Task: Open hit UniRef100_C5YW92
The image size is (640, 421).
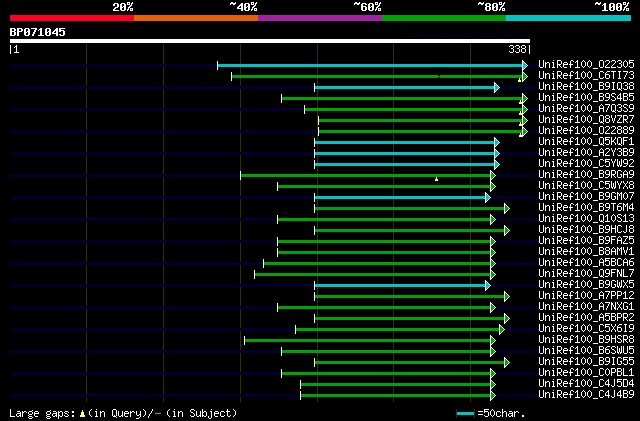Action: [586, 163]
